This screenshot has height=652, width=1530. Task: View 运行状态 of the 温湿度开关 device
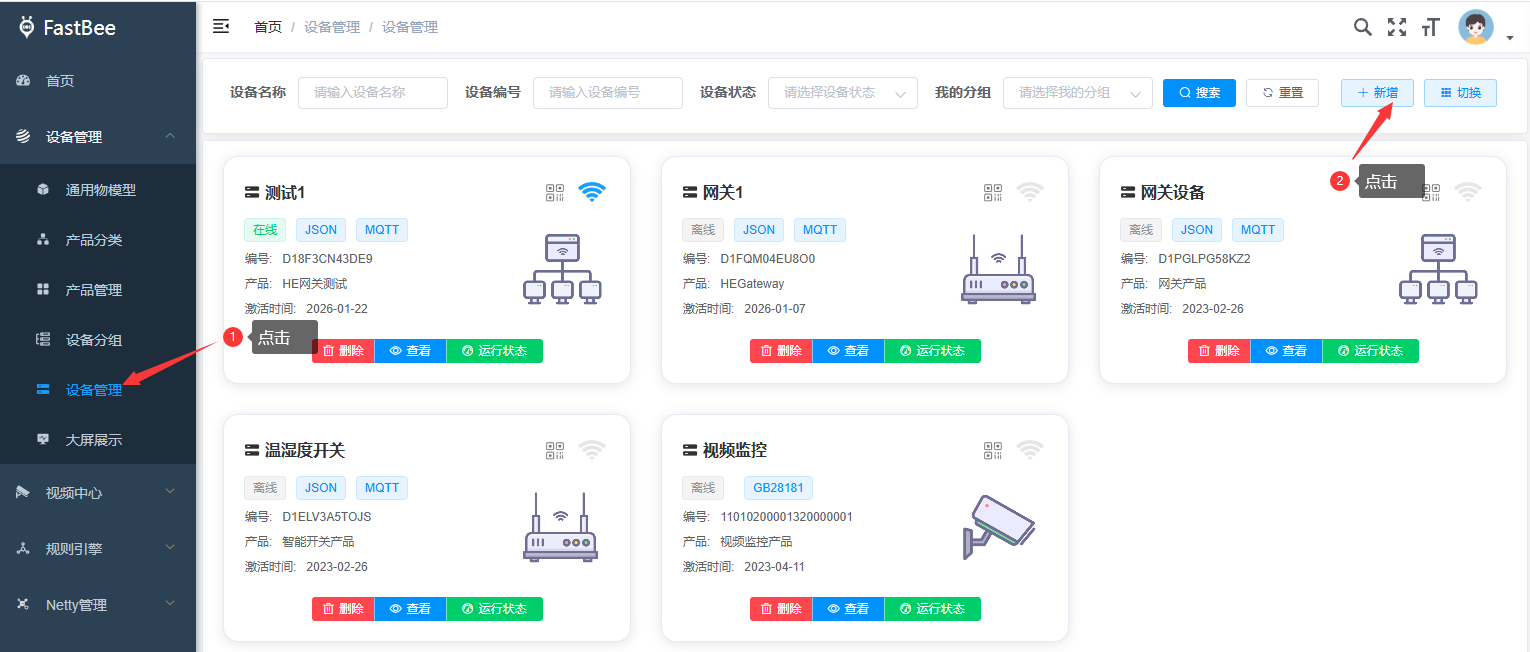pos(494,608)
